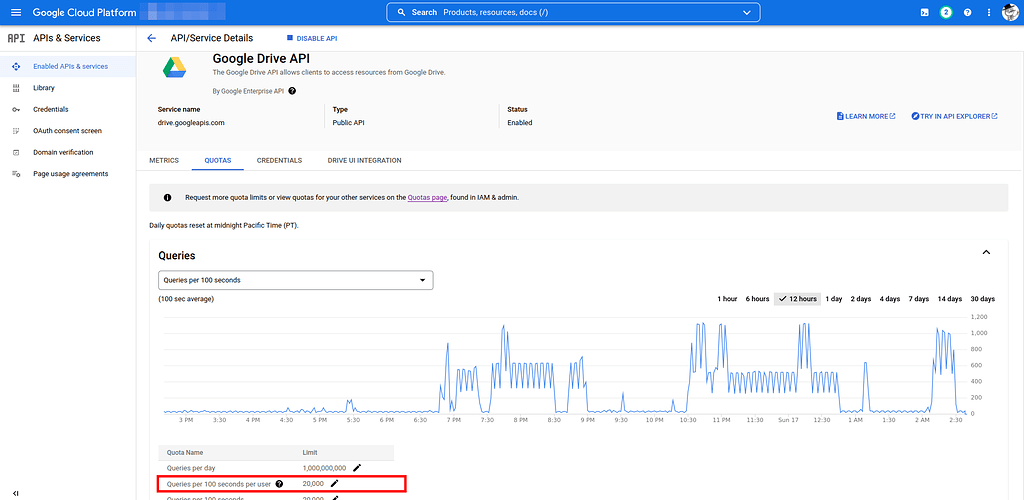This screenshot has width=1024, height=500.
Task: Open the blurred project selector
Action: pos(184,12)
